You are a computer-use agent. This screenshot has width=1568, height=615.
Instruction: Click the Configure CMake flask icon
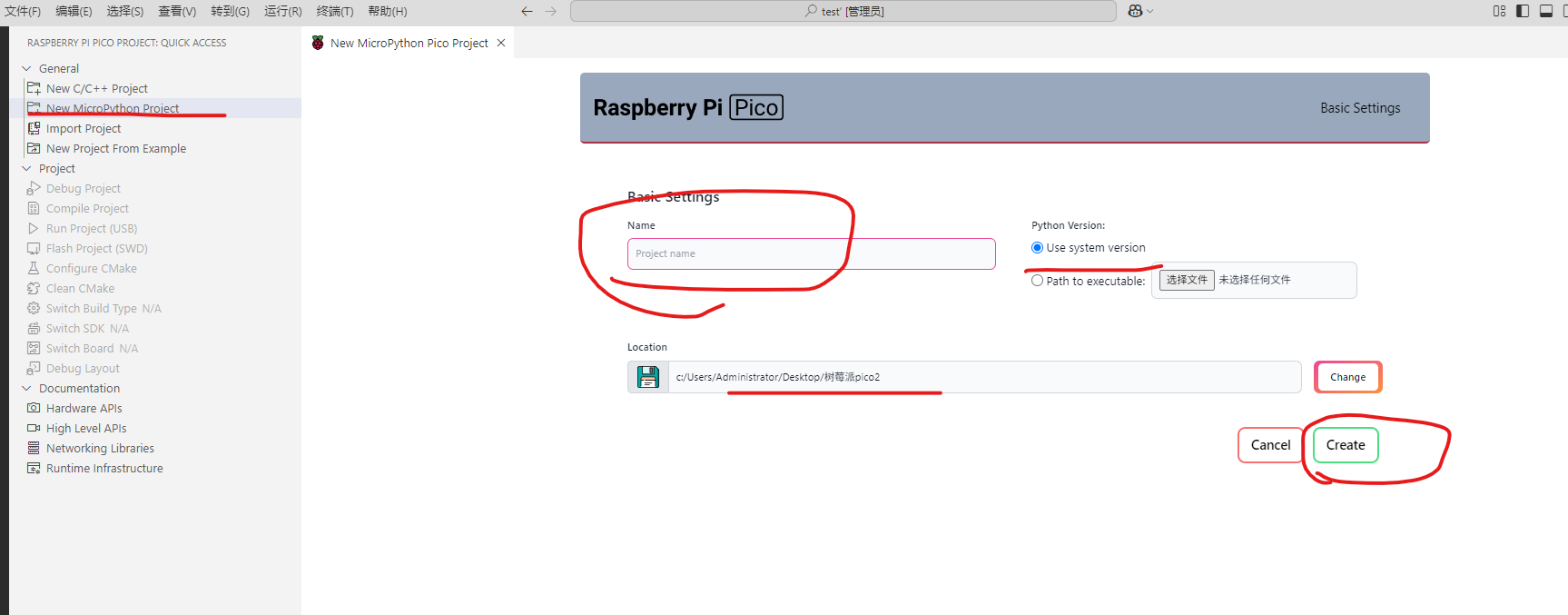click(x=34, y=268)
